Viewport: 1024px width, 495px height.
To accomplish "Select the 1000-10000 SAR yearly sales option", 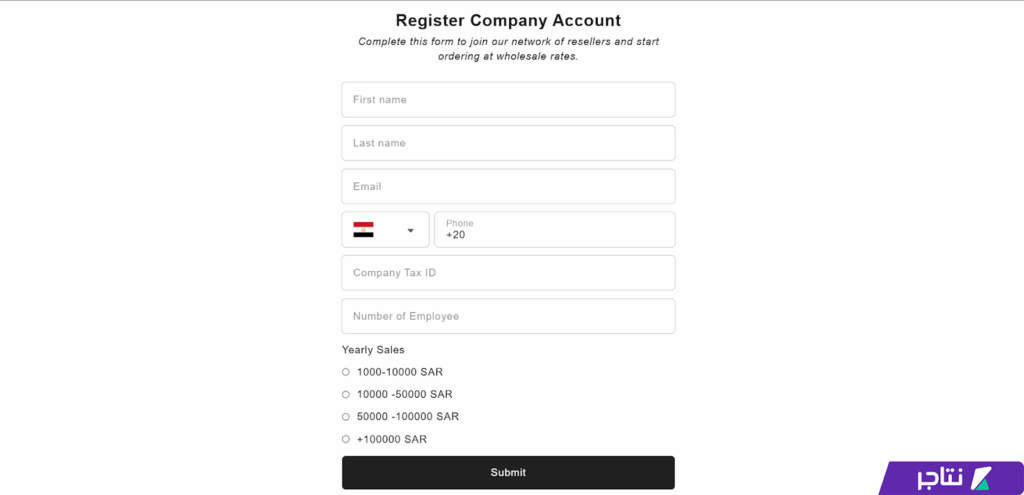I will click(x=346, y=372).
